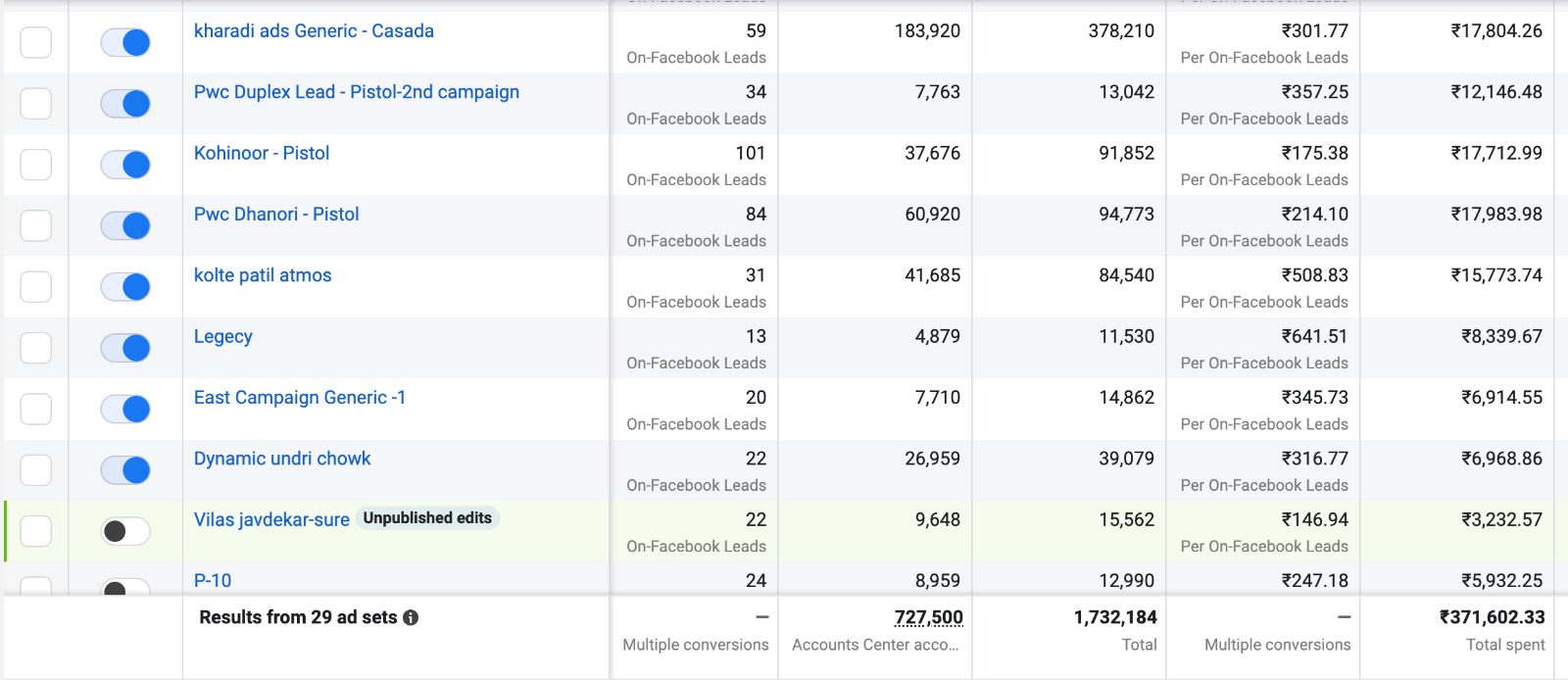Open the P-10 ad set link
Screen dimensions: 1568x680
tap(213, 580)
